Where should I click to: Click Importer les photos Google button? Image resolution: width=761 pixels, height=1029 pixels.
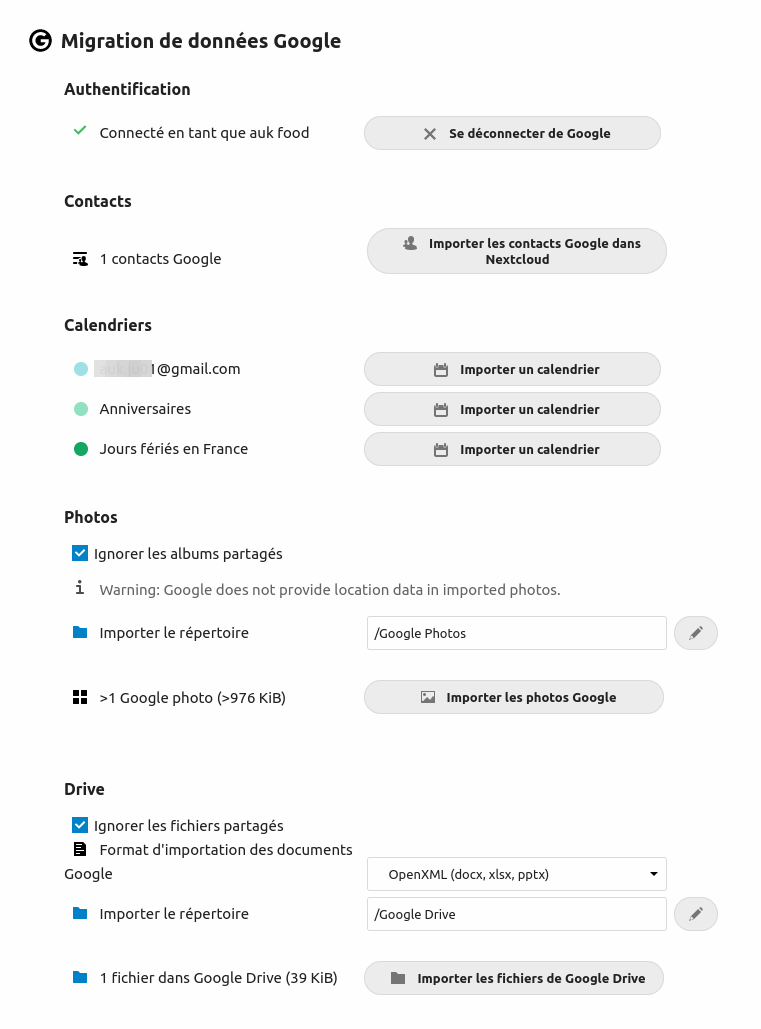[x=514, y=697]
